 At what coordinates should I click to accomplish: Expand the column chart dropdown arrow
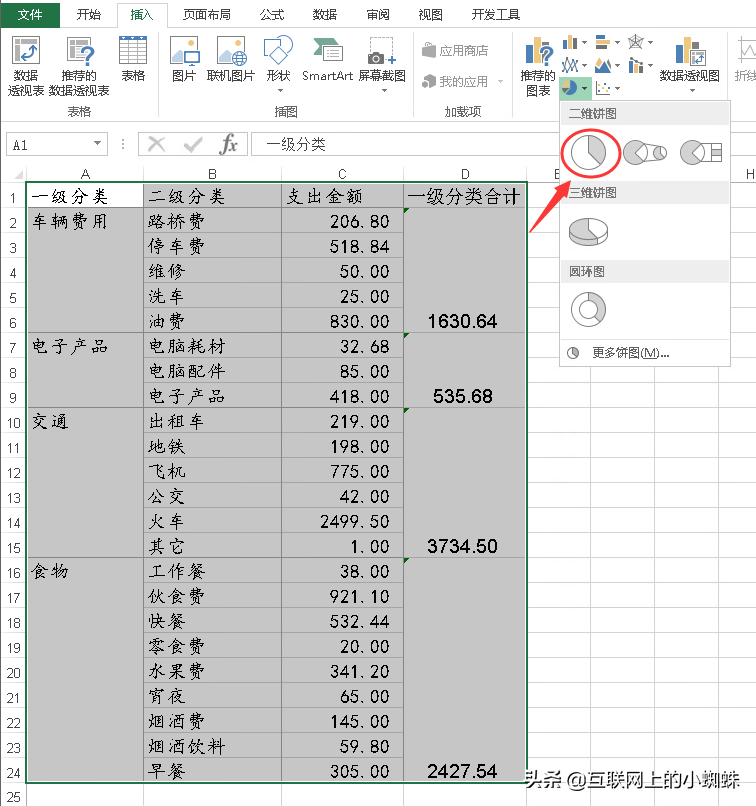point(584,43)
